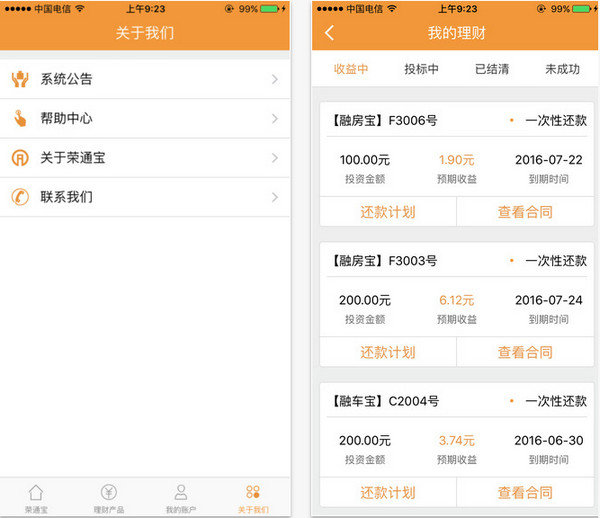Expand the 联系我们 row chevron
600x518 pixels.
point(275,197)
